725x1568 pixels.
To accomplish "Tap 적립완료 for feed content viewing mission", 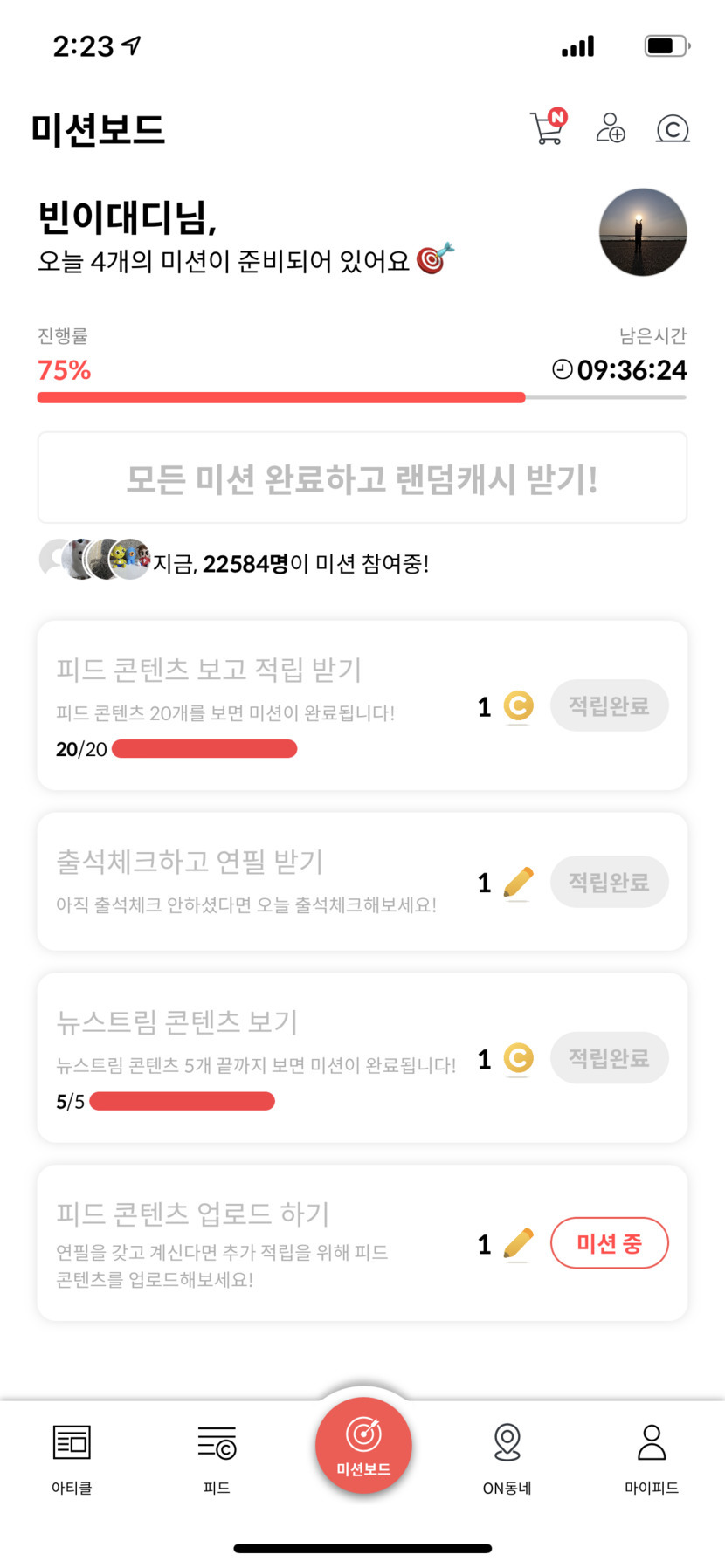I will pyautogui.click(x=609, y=705).
